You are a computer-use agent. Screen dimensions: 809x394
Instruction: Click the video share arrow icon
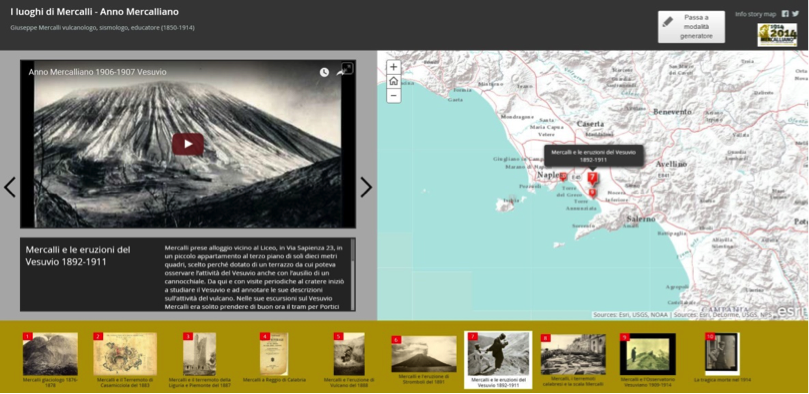pos(341,72)
